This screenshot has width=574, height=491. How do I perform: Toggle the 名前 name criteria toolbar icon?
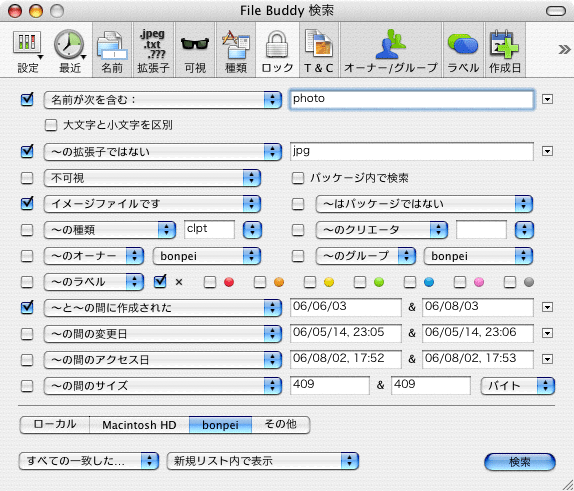pos(112,50)
